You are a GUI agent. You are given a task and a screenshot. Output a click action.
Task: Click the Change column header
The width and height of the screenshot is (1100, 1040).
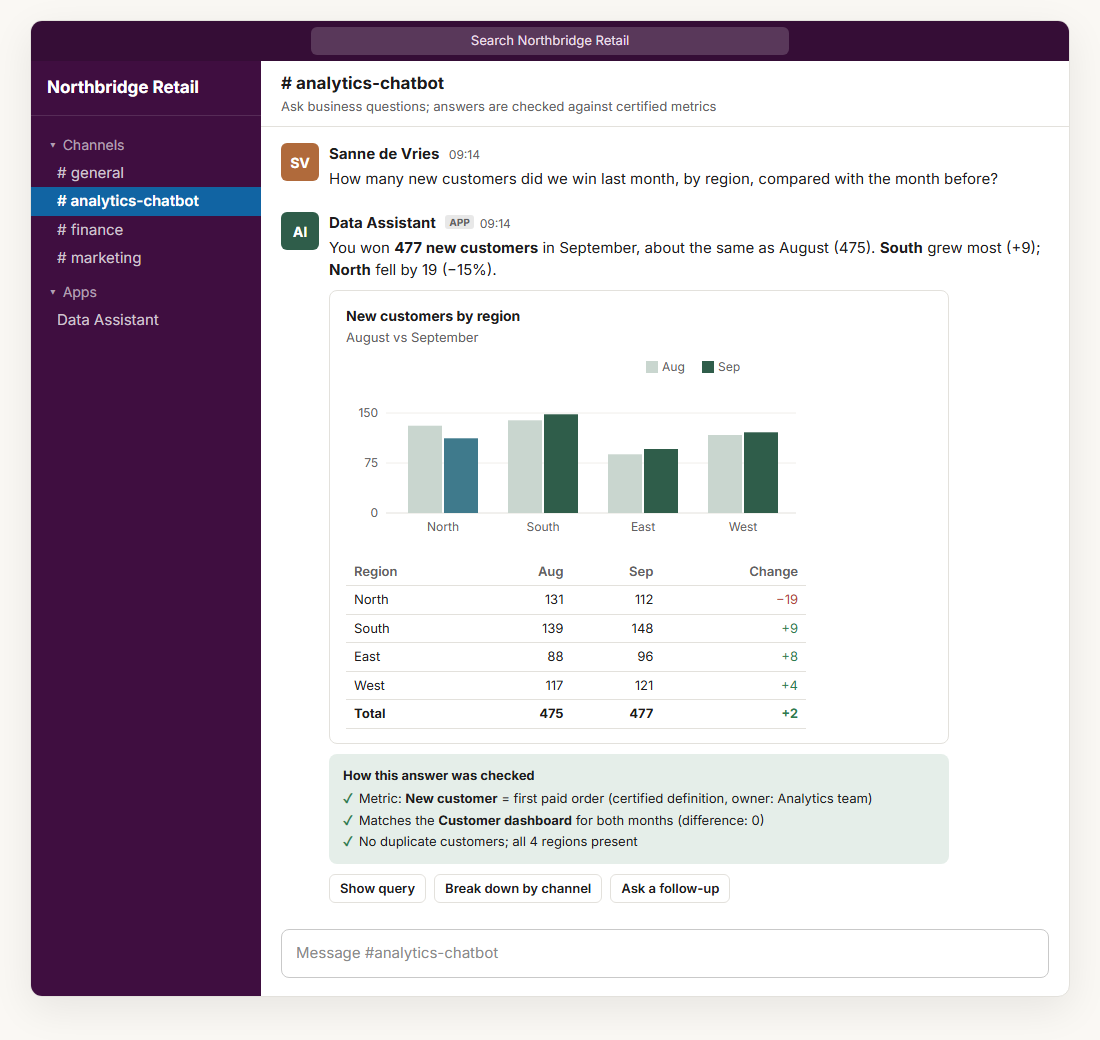(773, 571)
